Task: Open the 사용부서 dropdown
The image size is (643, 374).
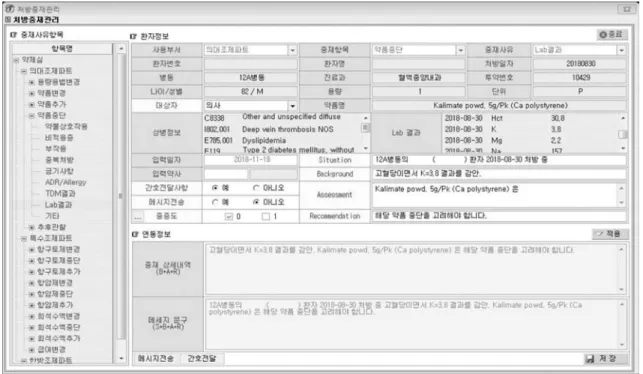Action: click(x=292, y=50)
